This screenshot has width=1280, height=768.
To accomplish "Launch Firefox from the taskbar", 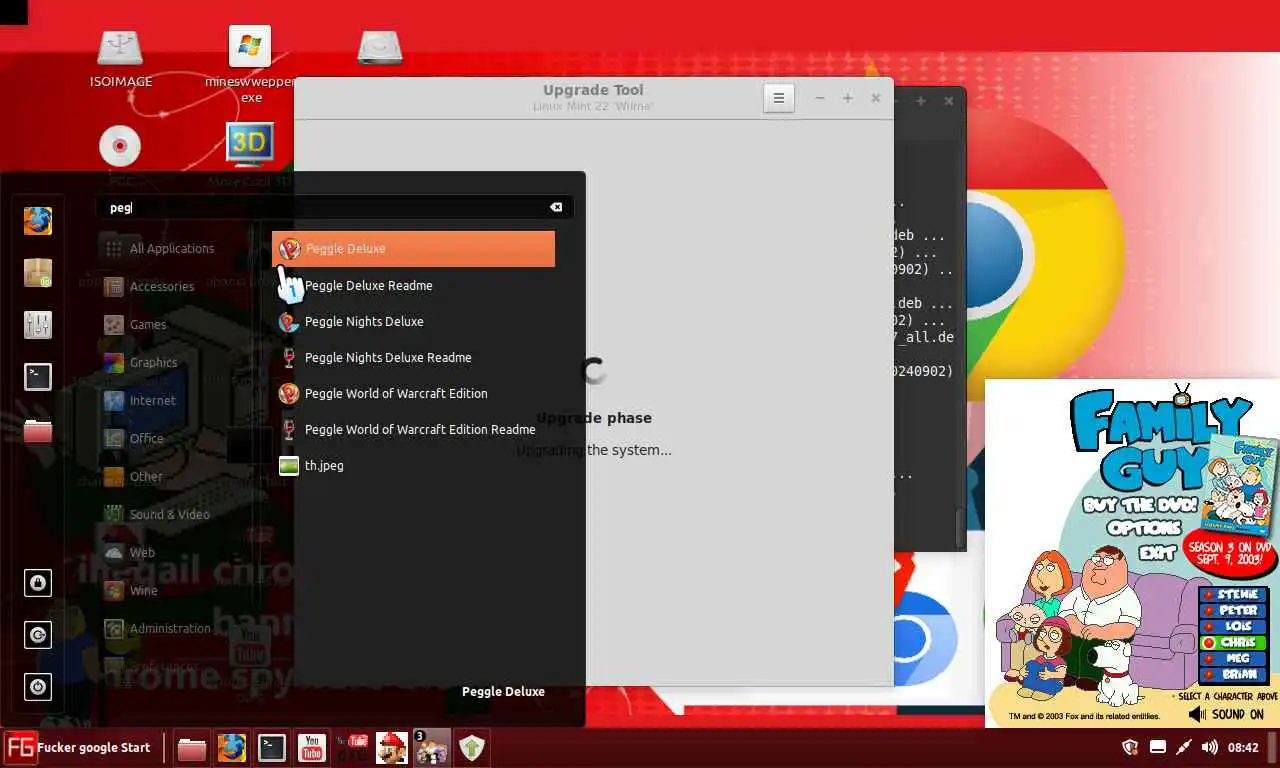I will (231, 748).
